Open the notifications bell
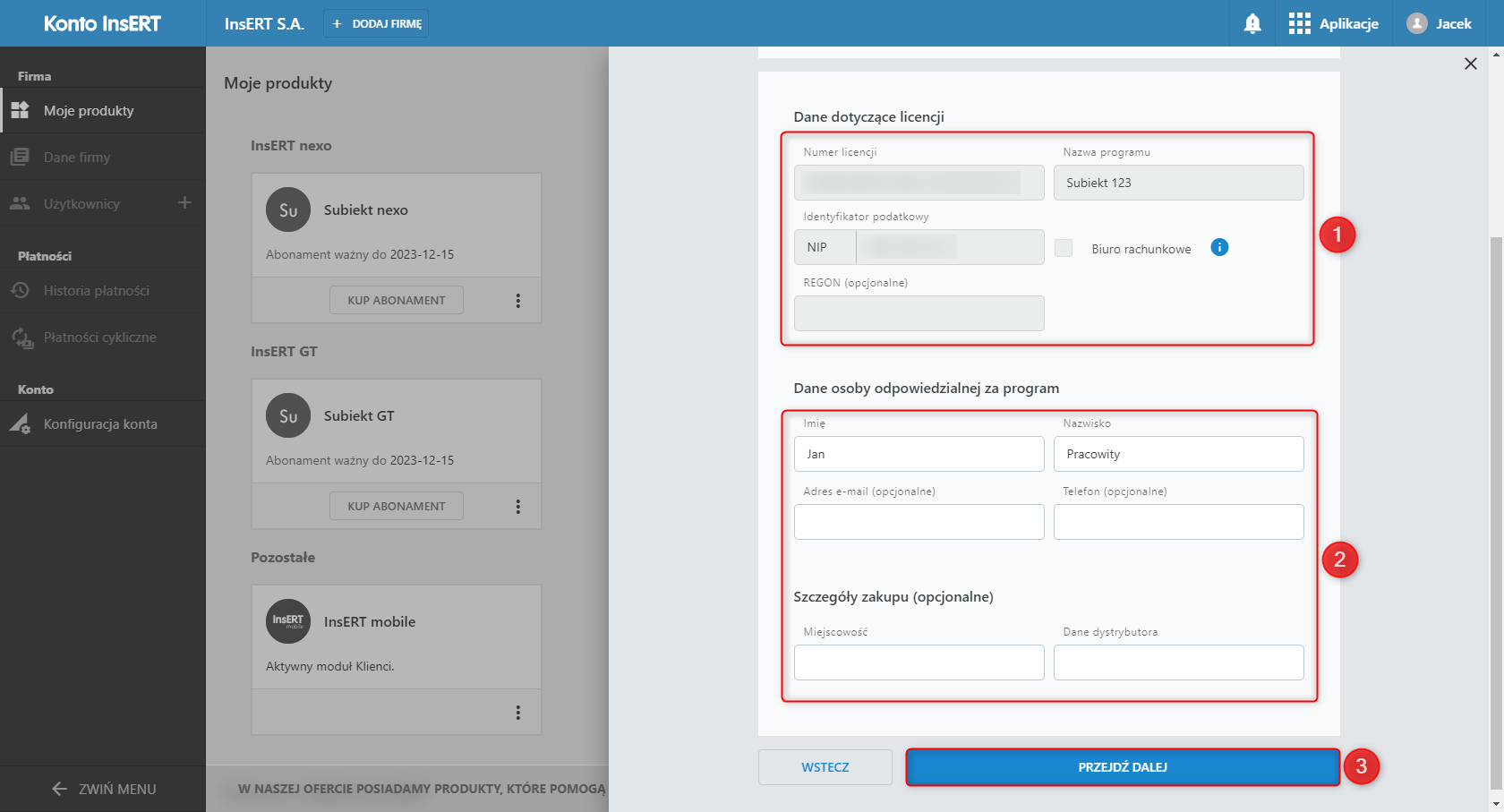Screen dimensions: 1504x812 pos(1252,23)
